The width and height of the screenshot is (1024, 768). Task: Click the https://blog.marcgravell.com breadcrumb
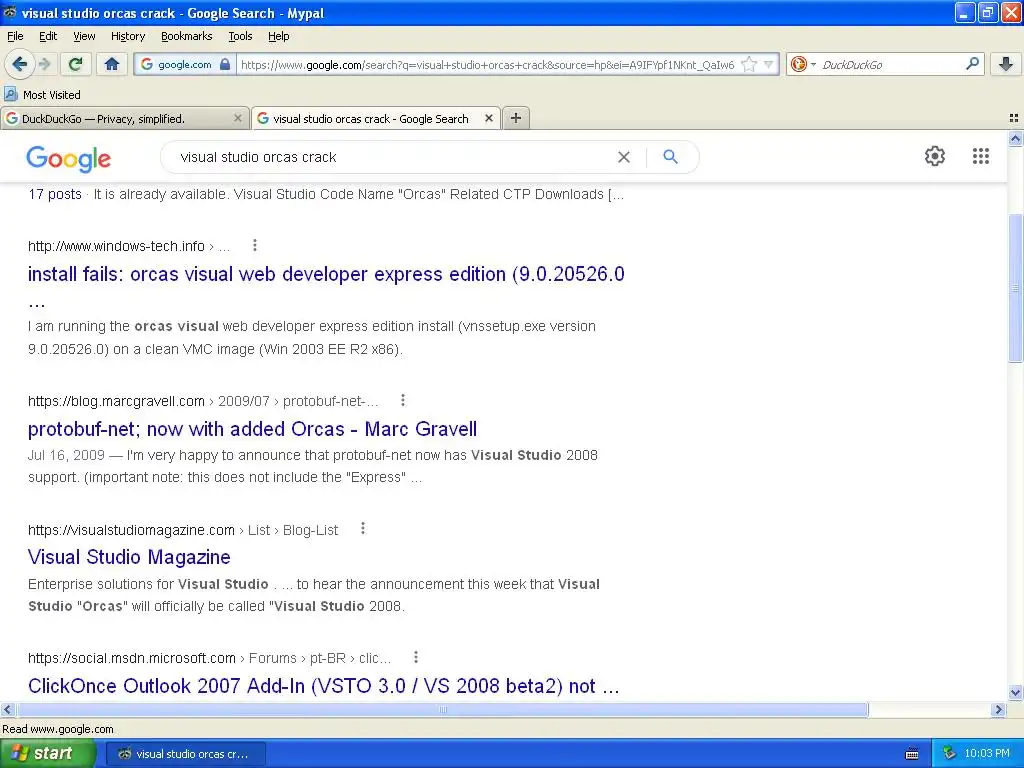point(116,401)
